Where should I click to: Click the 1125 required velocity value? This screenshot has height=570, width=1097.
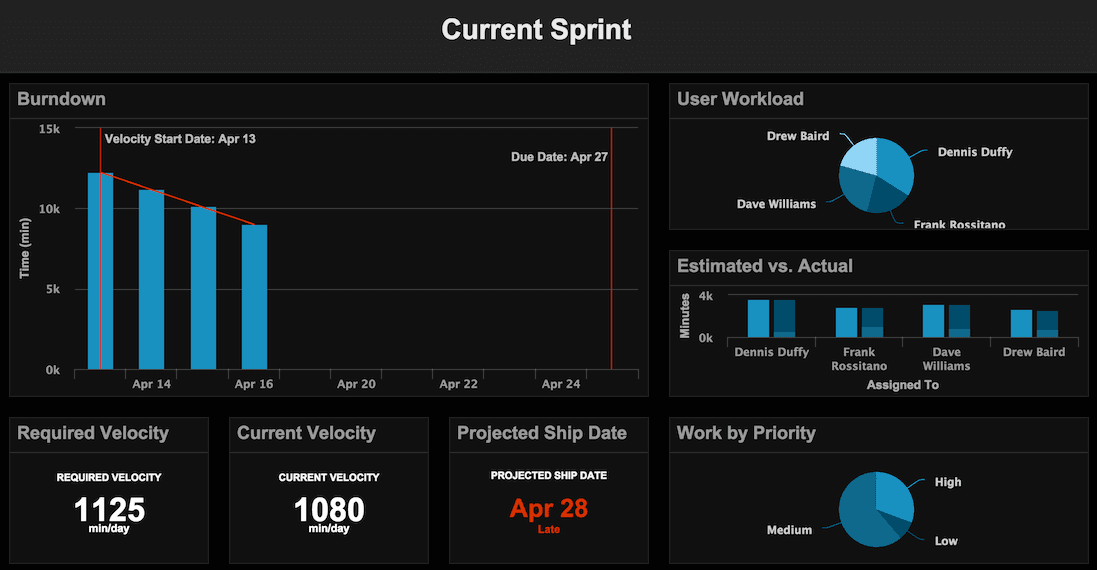pos(109,510)
